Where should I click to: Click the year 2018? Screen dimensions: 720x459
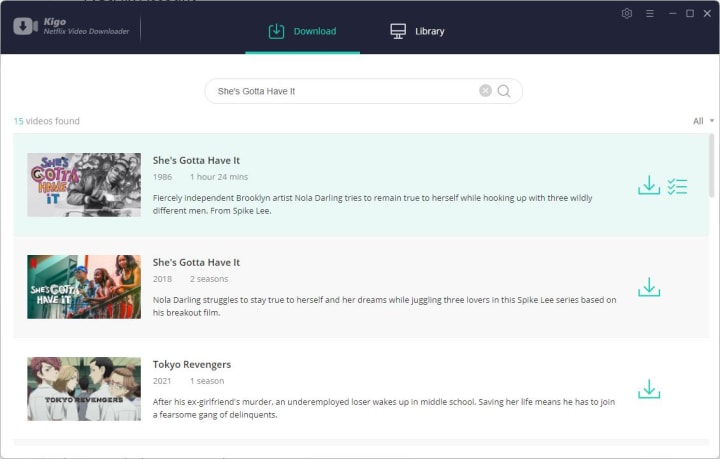click(x=163, y=279)
